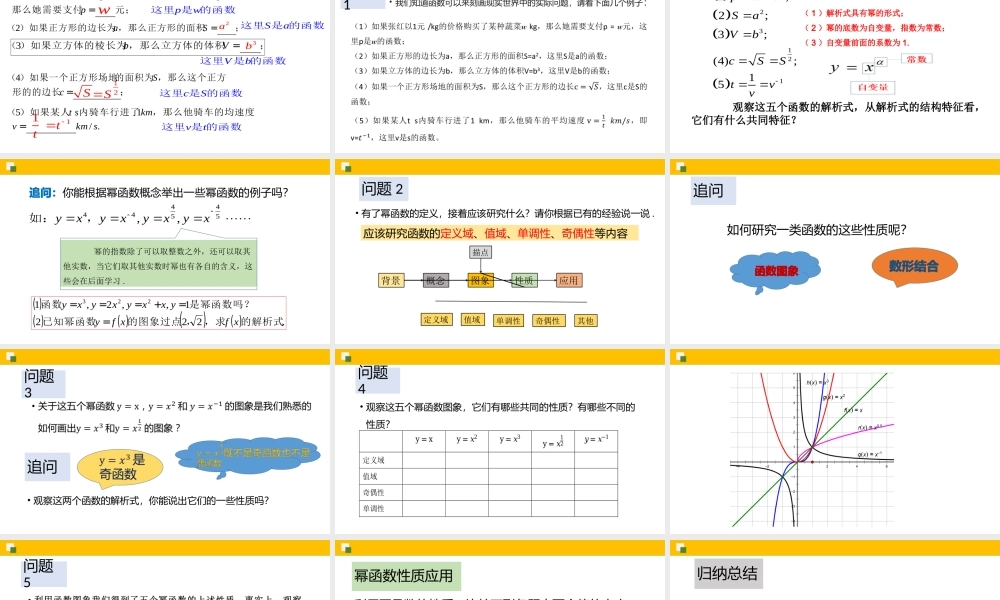Click the 概念 box in the flowchart
This screenshot has height=600, width=1000.
436,281
